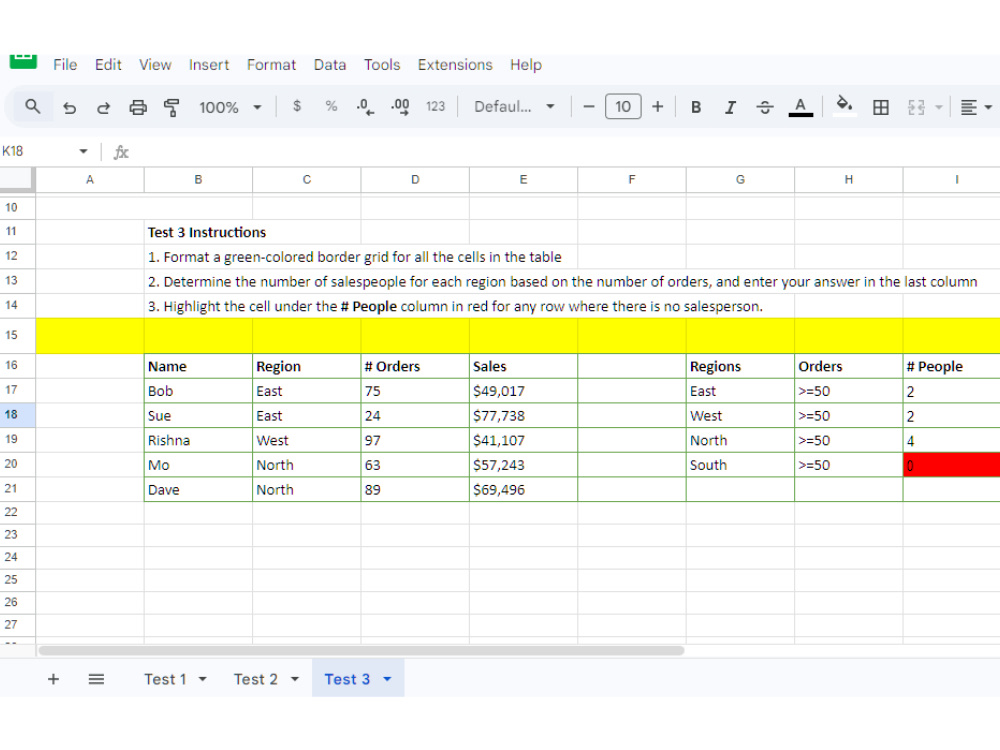The image size is (1000, 750).
Task: Open the Extensions menu
Action: (x=455, y=64)
